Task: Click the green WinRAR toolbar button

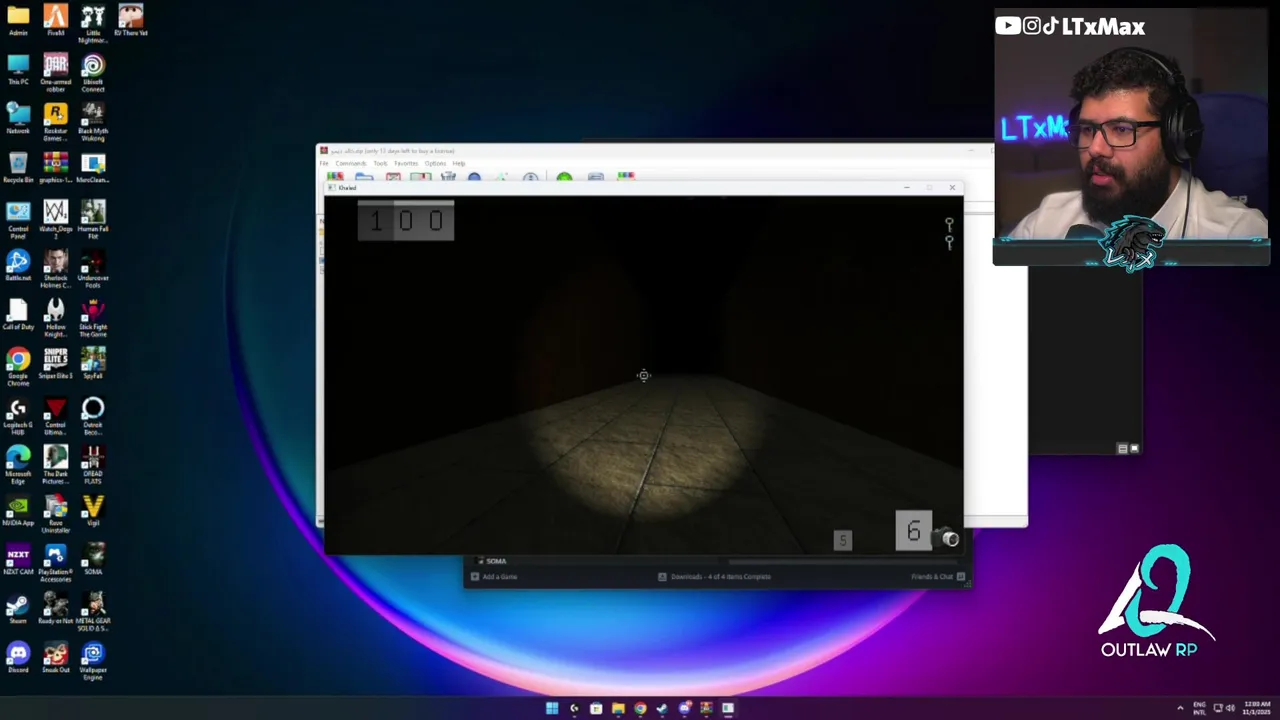Action: pos(564,178)
